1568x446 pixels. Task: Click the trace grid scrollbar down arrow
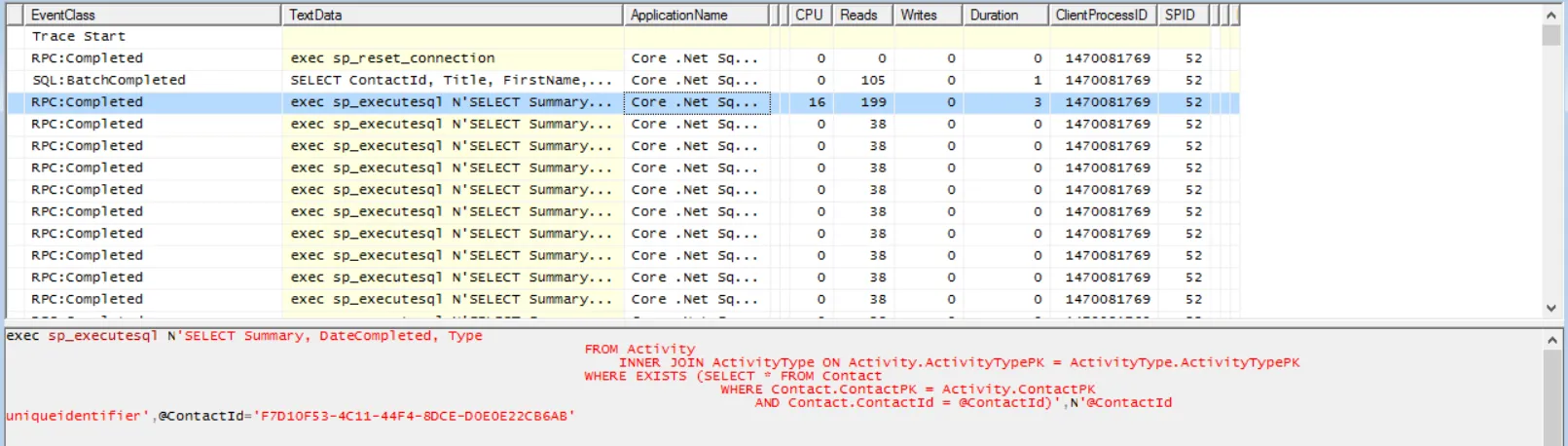(1550, 308)
